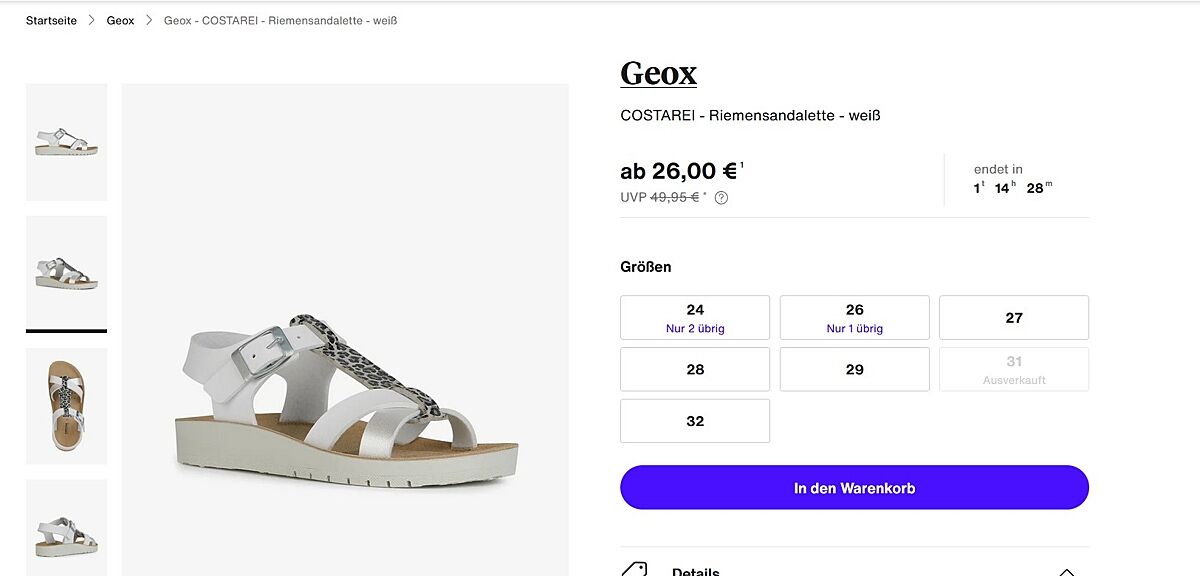Collapse the Details section chevron

click(1066, 571)
